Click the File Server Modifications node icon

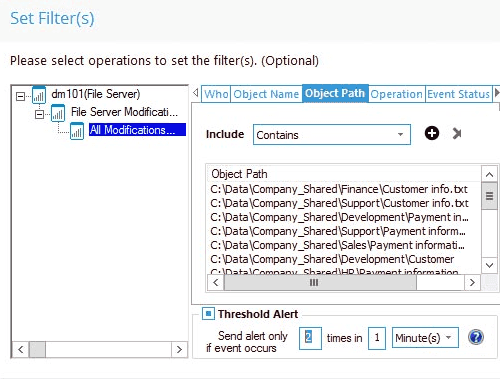click(x=58, y=113)
